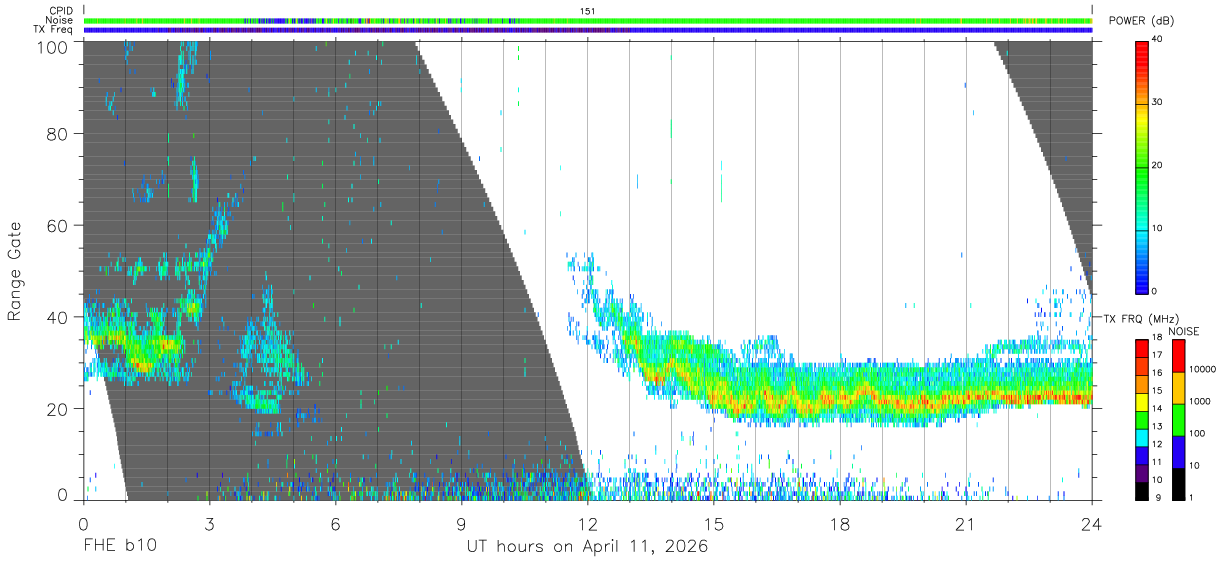Click the 'CPID' row label
Viewport: 1228px width, 567px height.
[x=62, y=11]
